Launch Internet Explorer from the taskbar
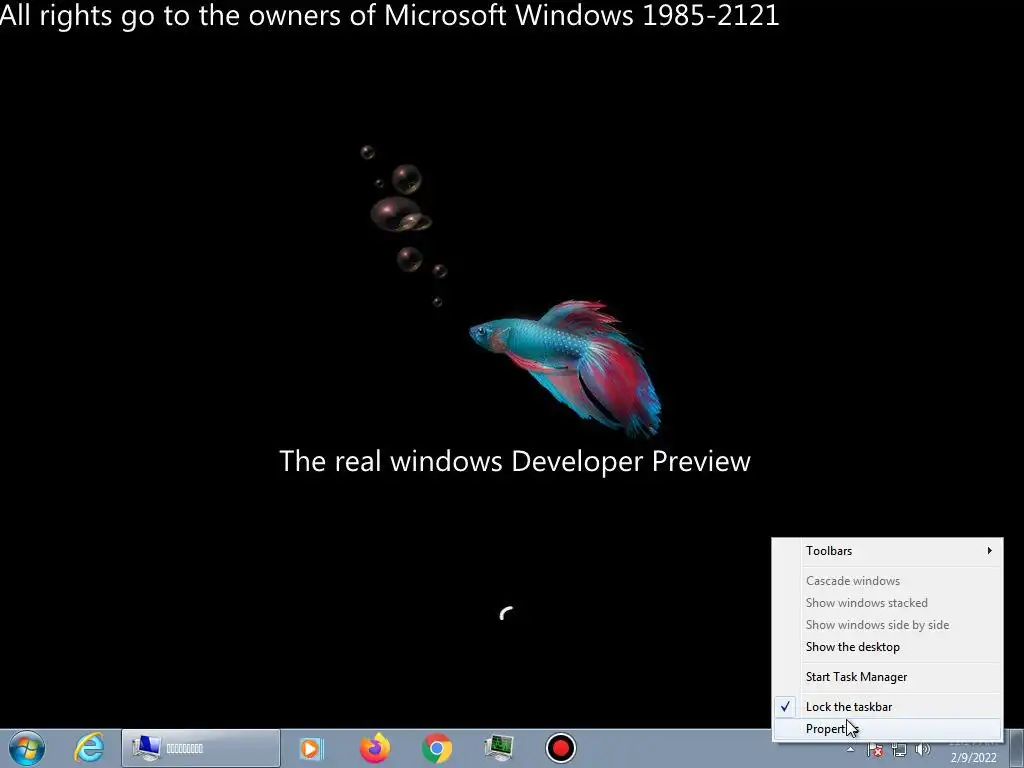 (89, 748)
